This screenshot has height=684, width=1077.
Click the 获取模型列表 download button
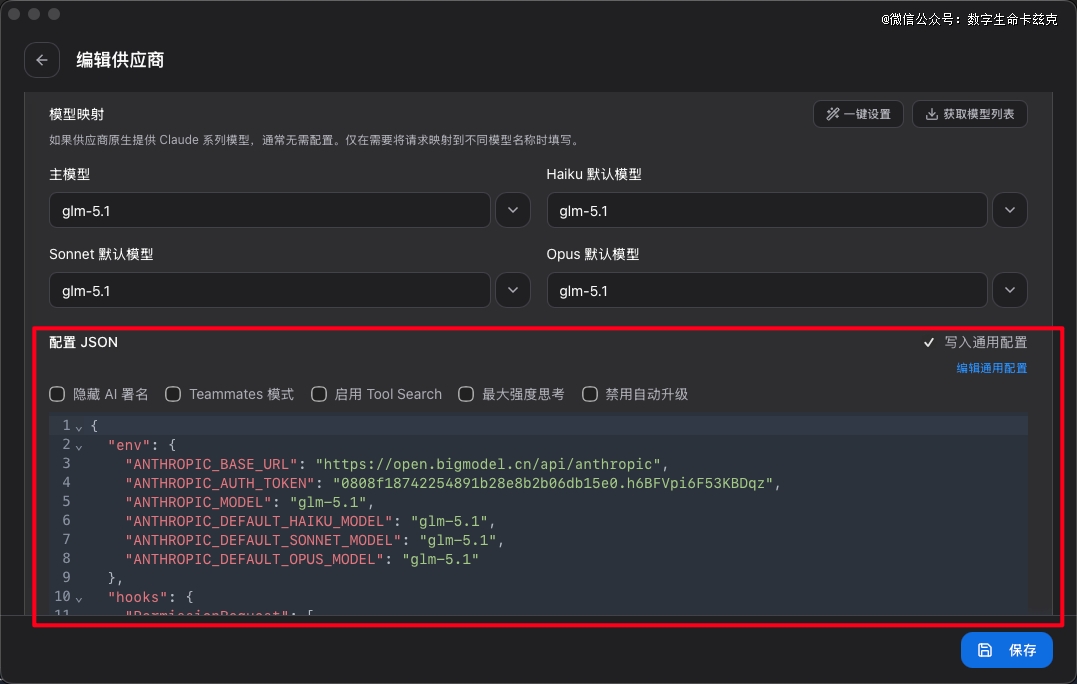click(969, 114)
